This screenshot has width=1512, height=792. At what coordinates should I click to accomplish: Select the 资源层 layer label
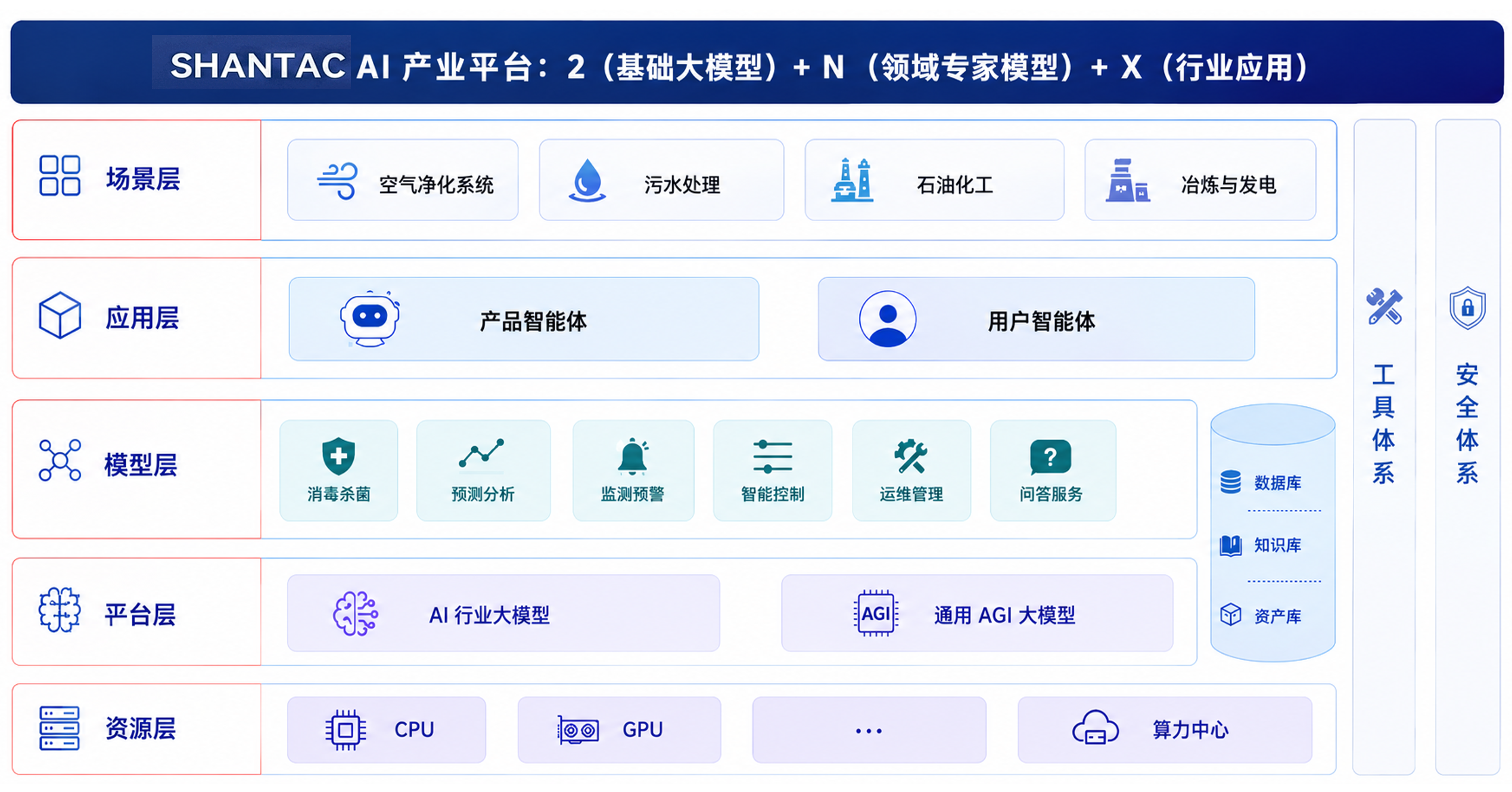click(x=141, y=728)
